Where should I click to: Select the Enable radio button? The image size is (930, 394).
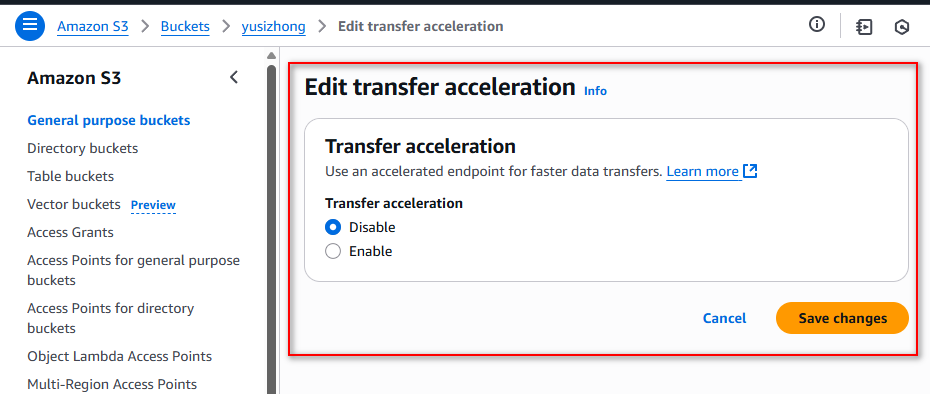click(333, 252)
